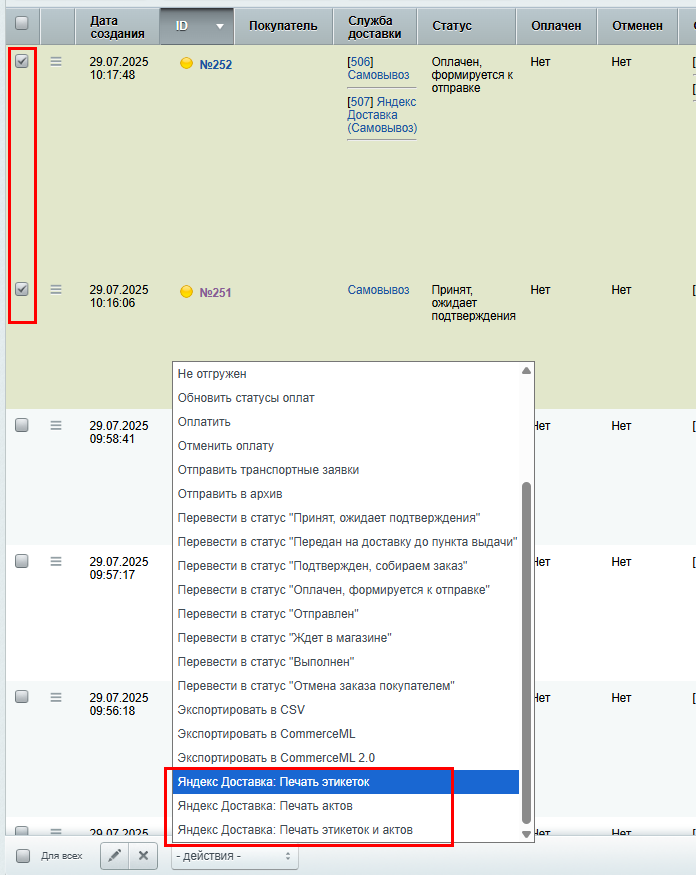The width and height of the screenshot is (696, 875).
Task: Select 'Не отгружен' action
Action: coord(345,374)
